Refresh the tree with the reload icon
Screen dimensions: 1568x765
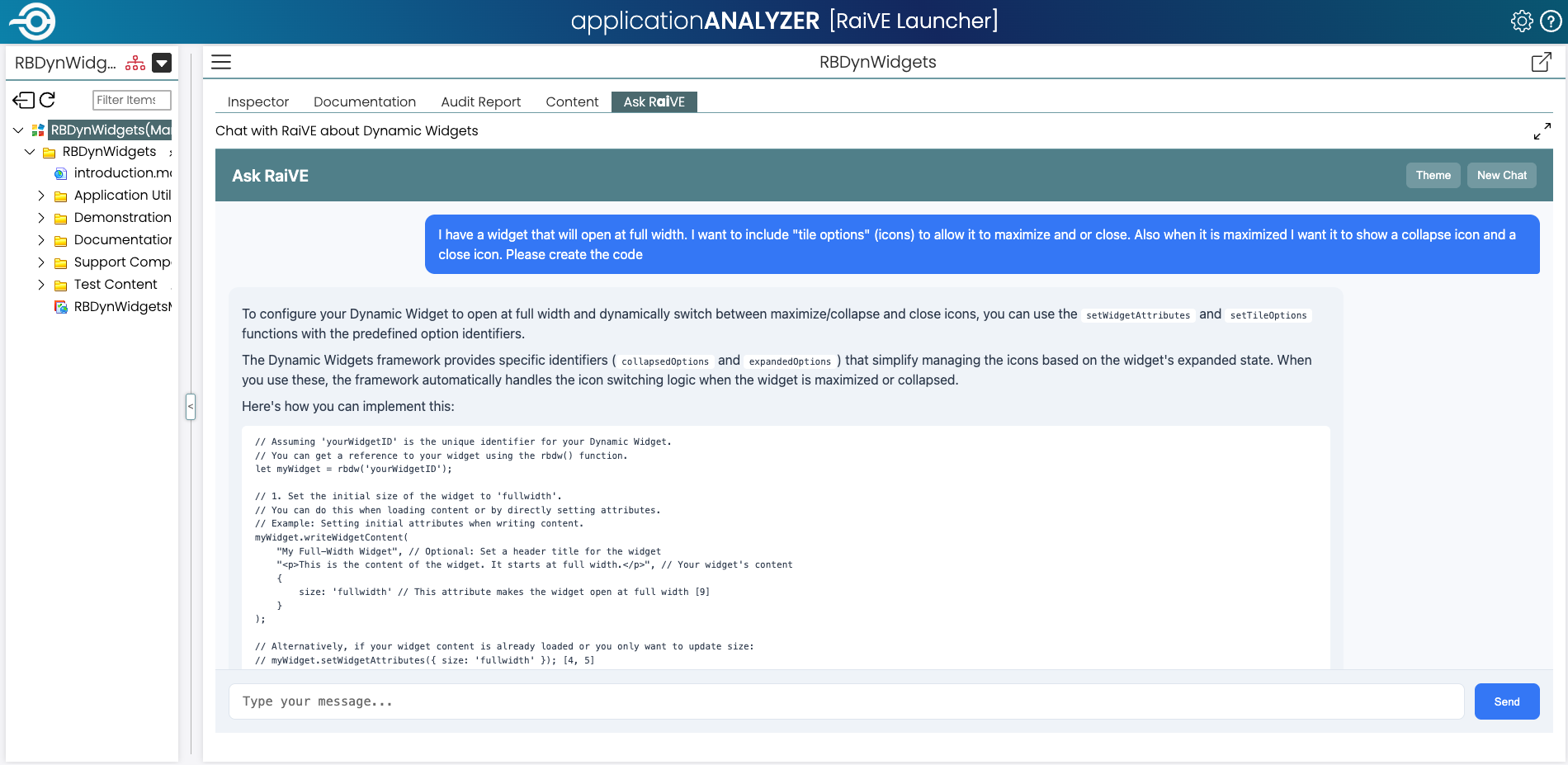click(x=48, y=100)
